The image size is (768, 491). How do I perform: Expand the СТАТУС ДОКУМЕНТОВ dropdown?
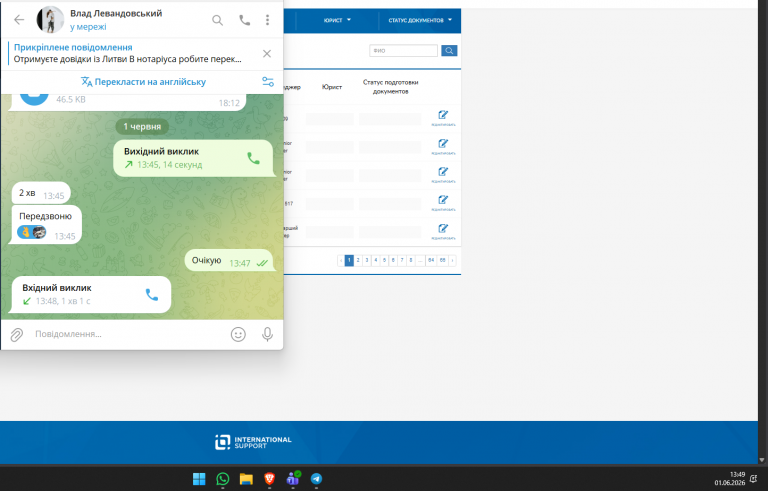coord(420,20)
